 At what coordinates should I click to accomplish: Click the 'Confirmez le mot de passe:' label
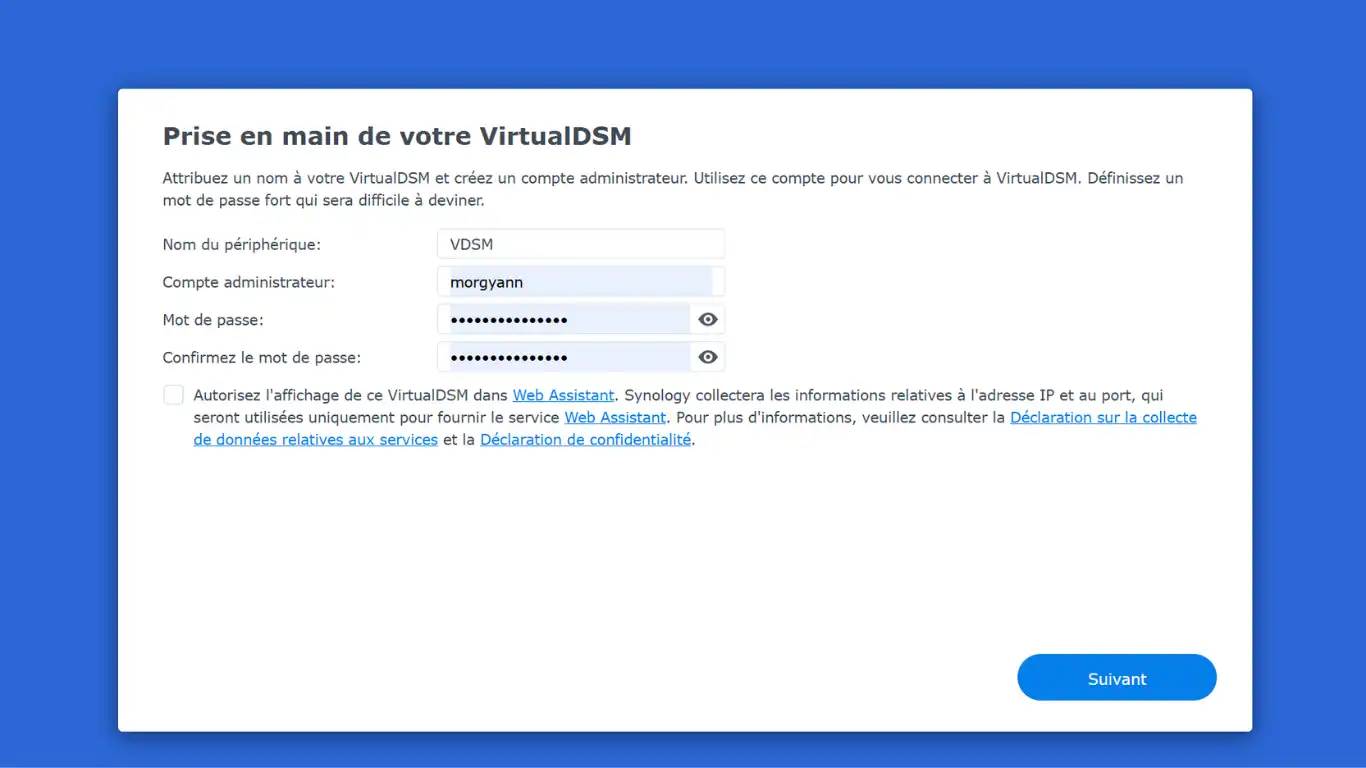point(261,357)
